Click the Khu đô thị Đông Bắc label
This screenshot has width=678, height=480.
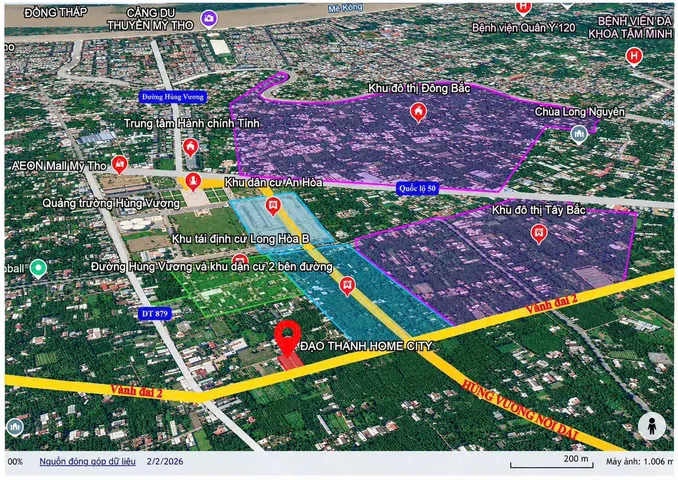coord(419,88)
